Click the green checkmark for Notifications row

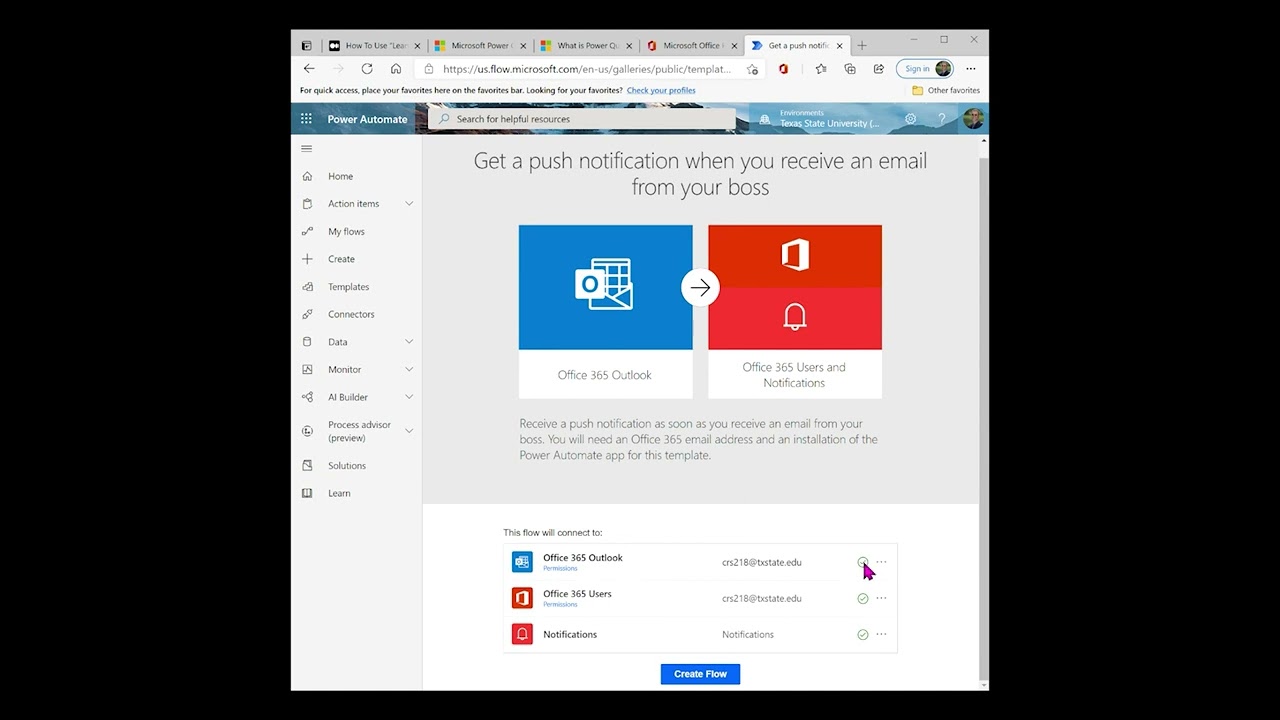pos(862,635)
